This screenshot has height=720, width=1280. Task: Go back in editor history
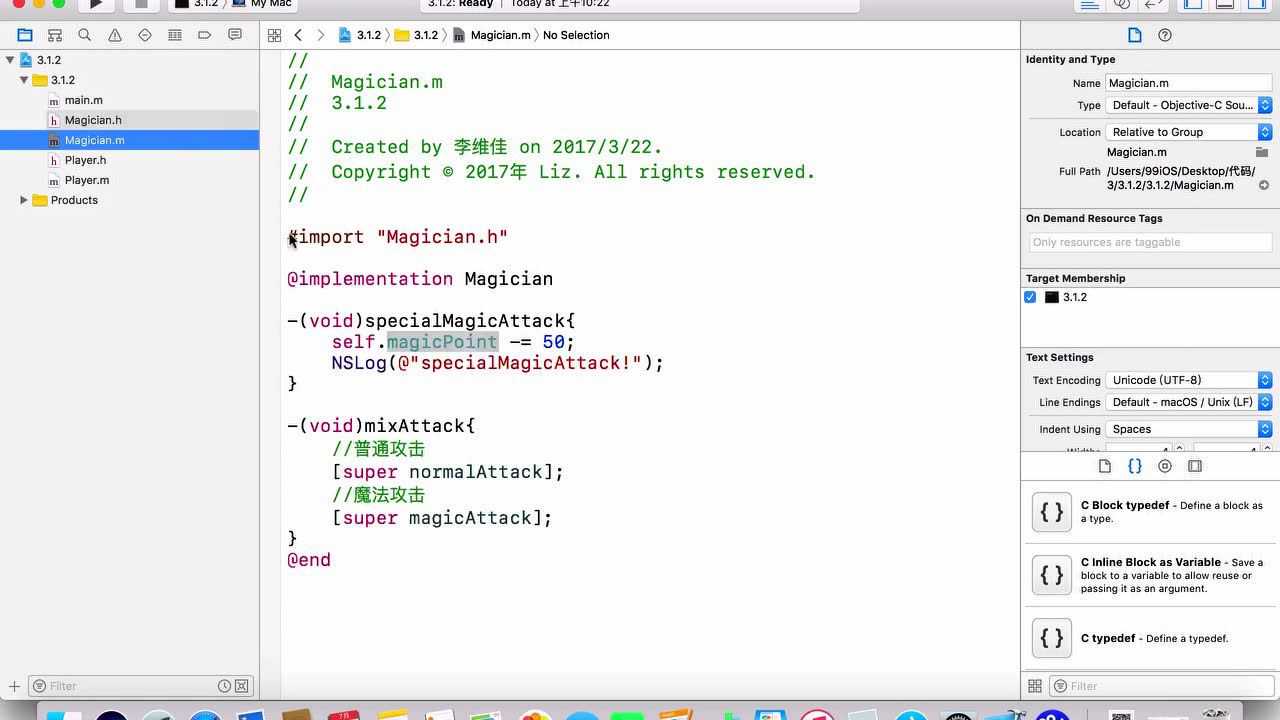(x=298, y=35)
